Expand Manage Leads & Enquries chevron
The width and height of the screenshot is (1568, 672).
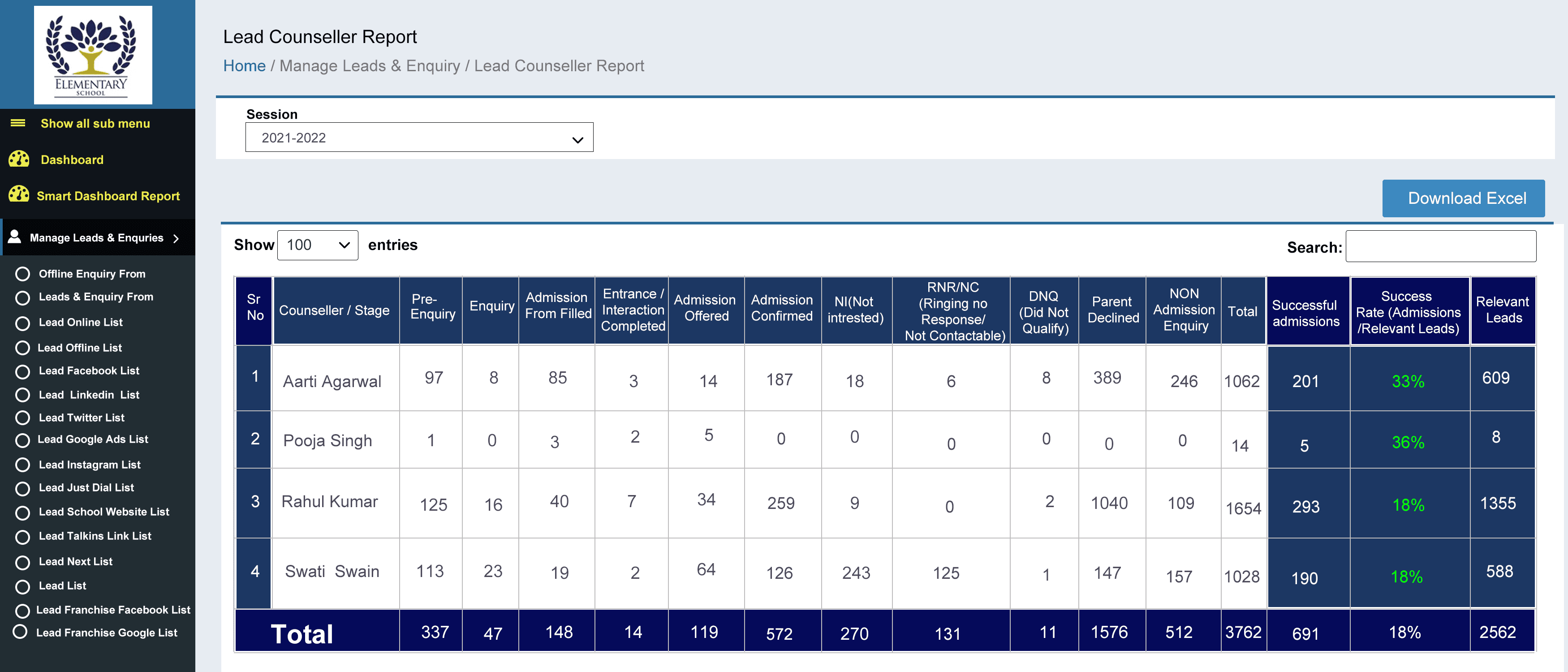[176, 238]
